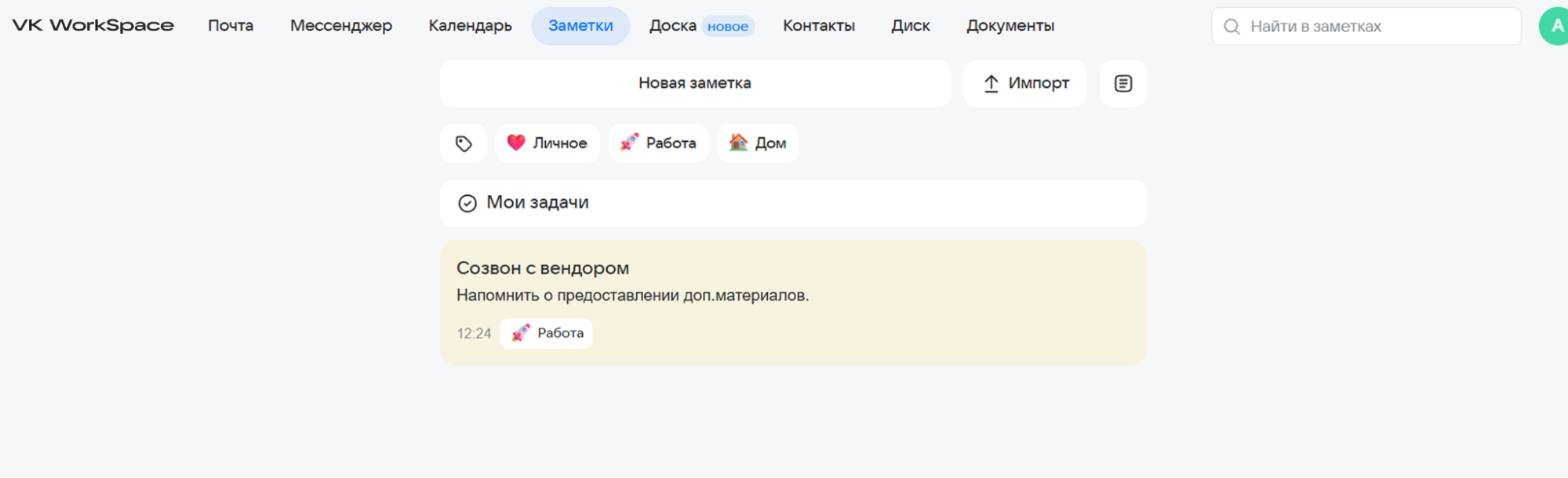
Task: Open the Почта tab
Action: (x=231, y=26)
